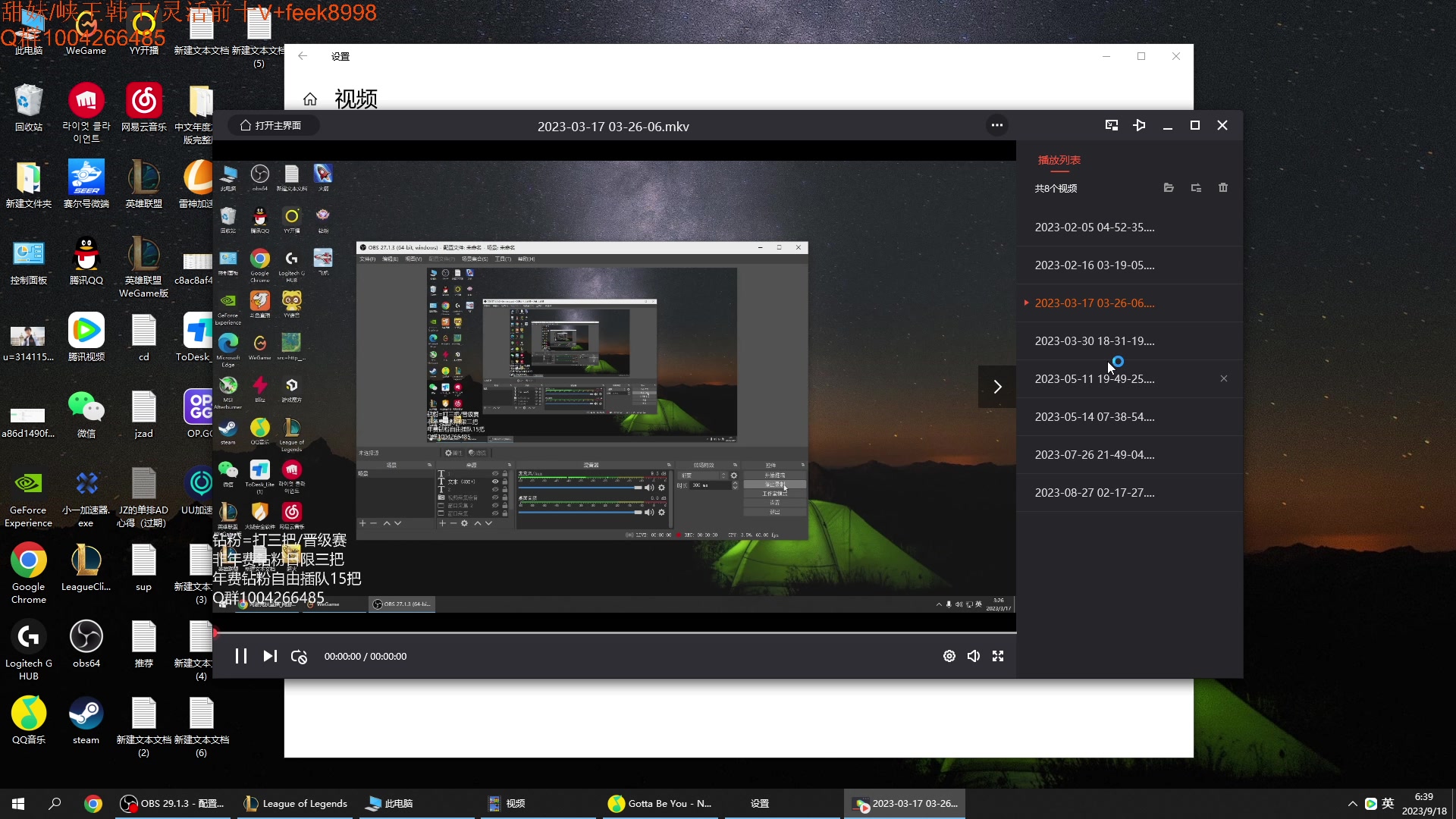This screenshot has height=819, width=1456.
Task: Select the 推荐 text file icon
Action: [144, 644]
